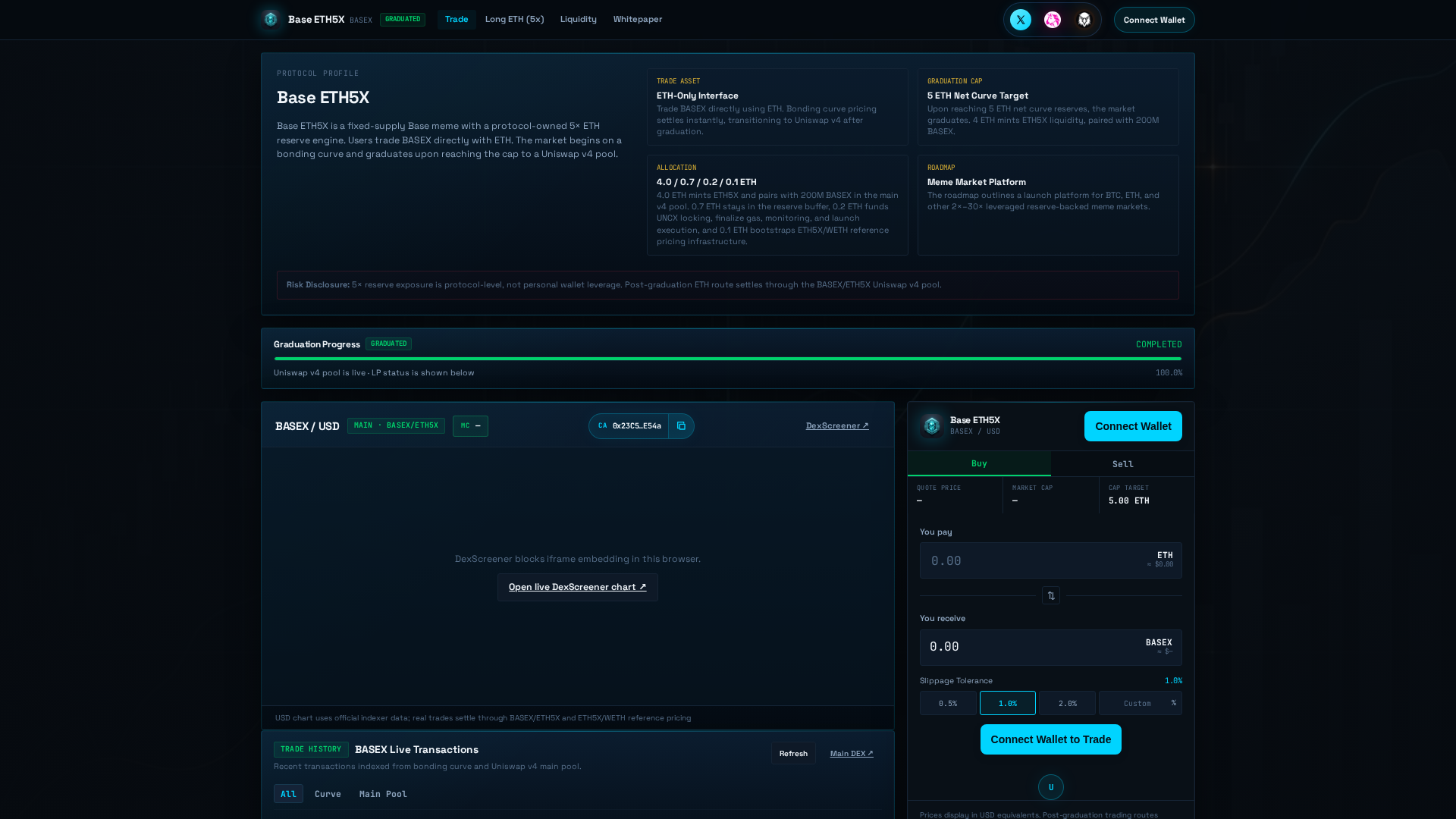The height and width of the screenshot is (819, 1456).
Task: Select the Buy tab
Action: pyautogui.click(x=979, y=463)
